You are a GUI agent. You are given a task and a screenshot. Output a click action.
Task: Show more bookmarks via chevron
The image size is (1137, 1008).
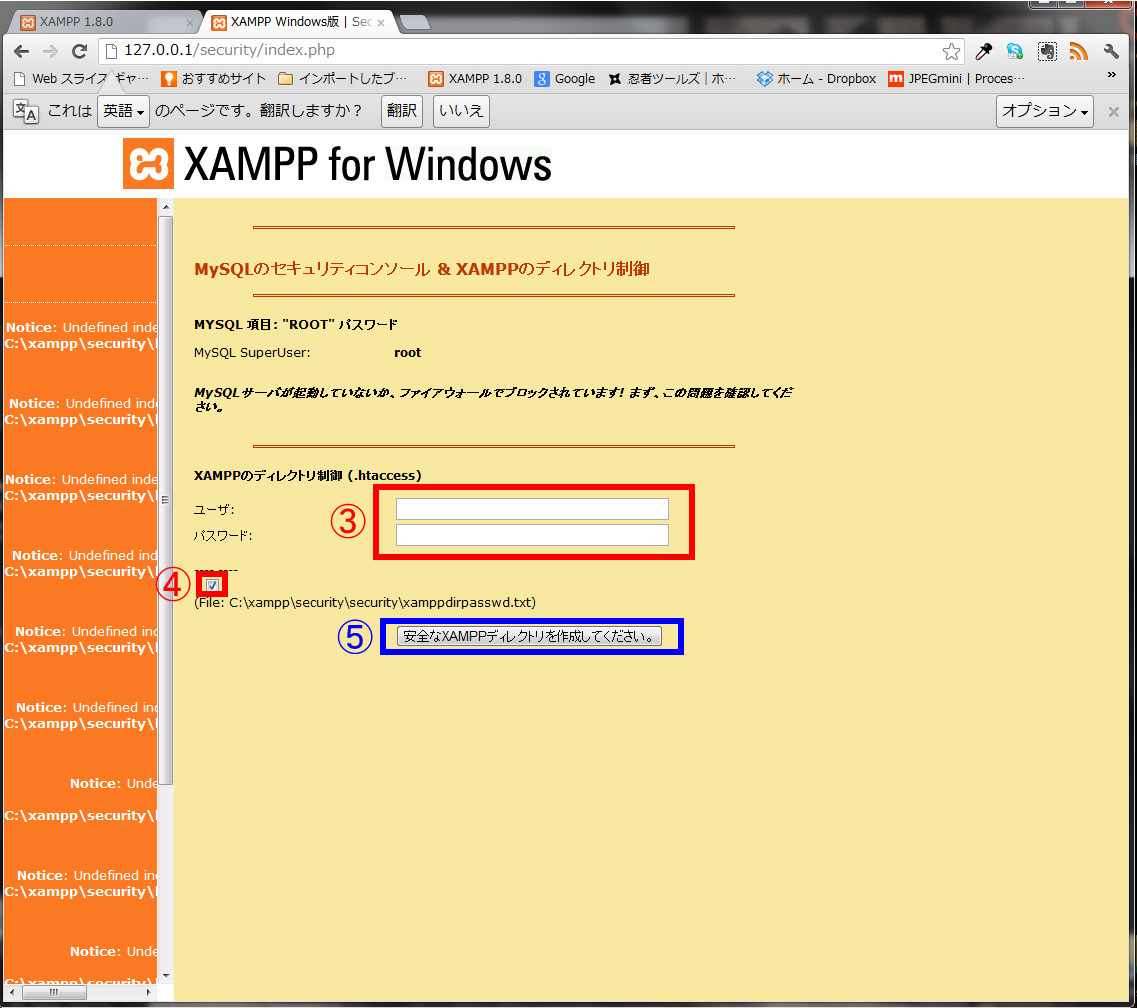(x=1111, y=75)
